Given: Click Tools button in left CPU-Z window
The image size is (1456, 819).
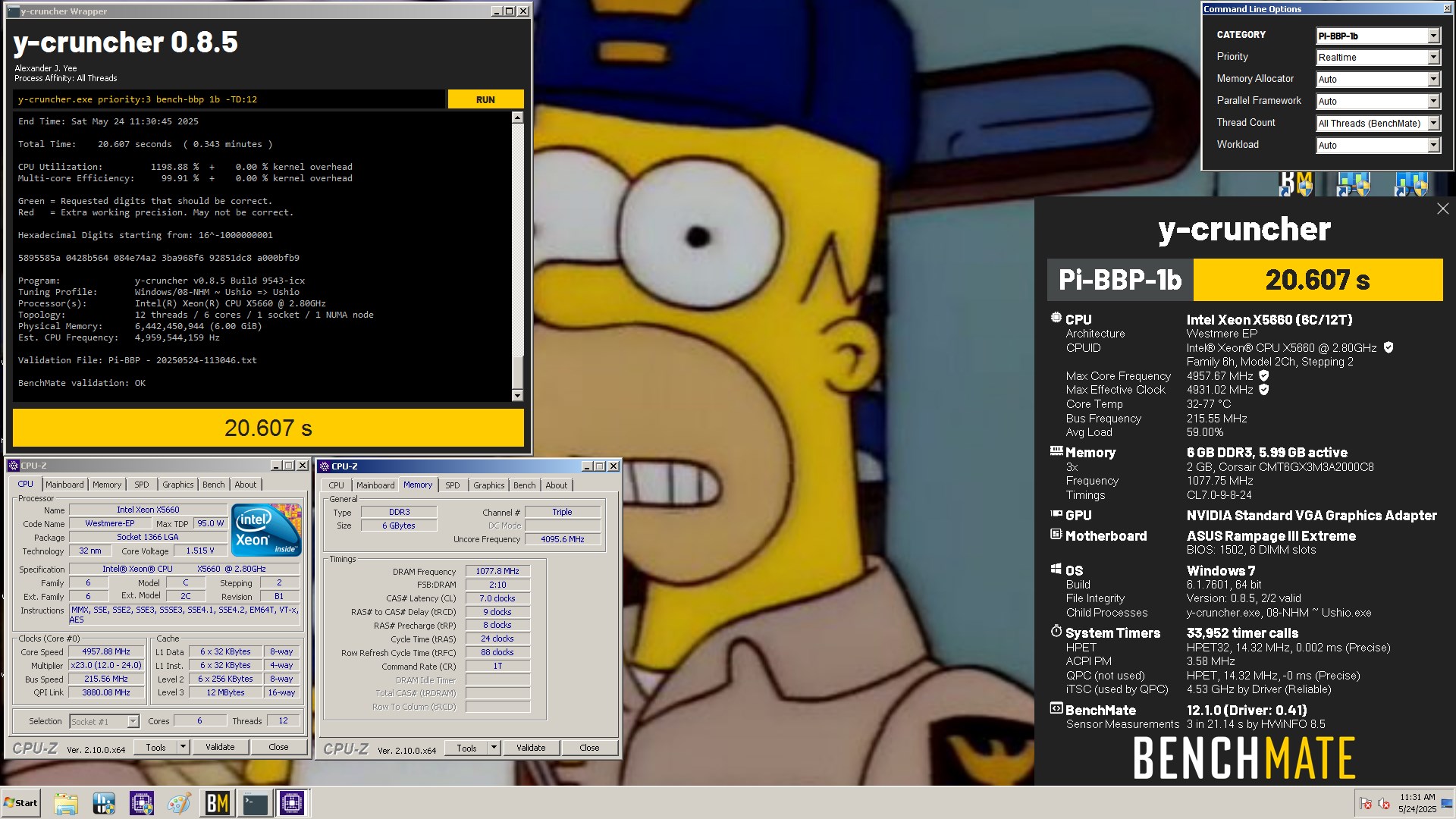Looking at the screenshot, I should tap(155, 748).
